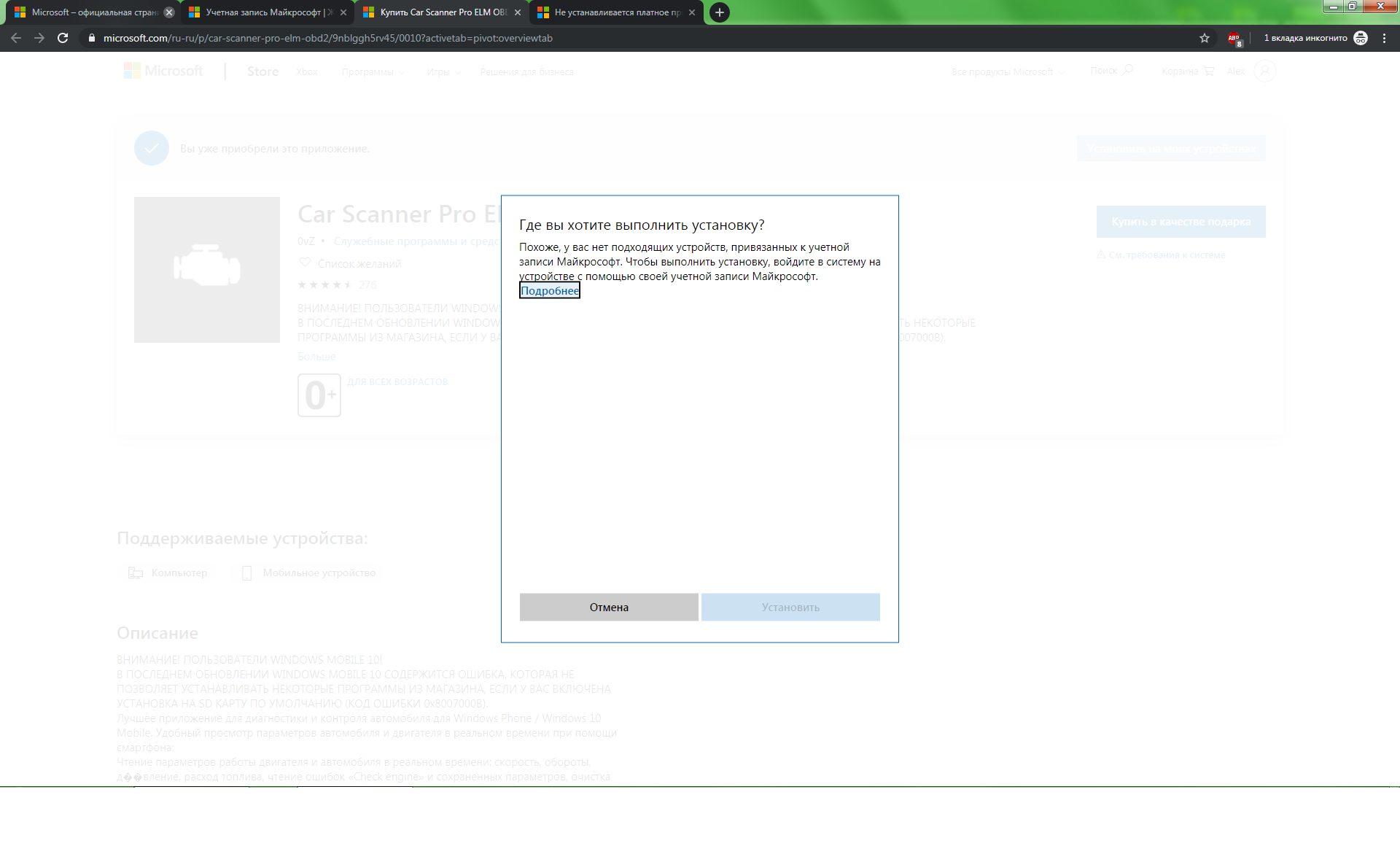
Task: Bookmark this page with the star icon
Action: tap(1205, 38)
